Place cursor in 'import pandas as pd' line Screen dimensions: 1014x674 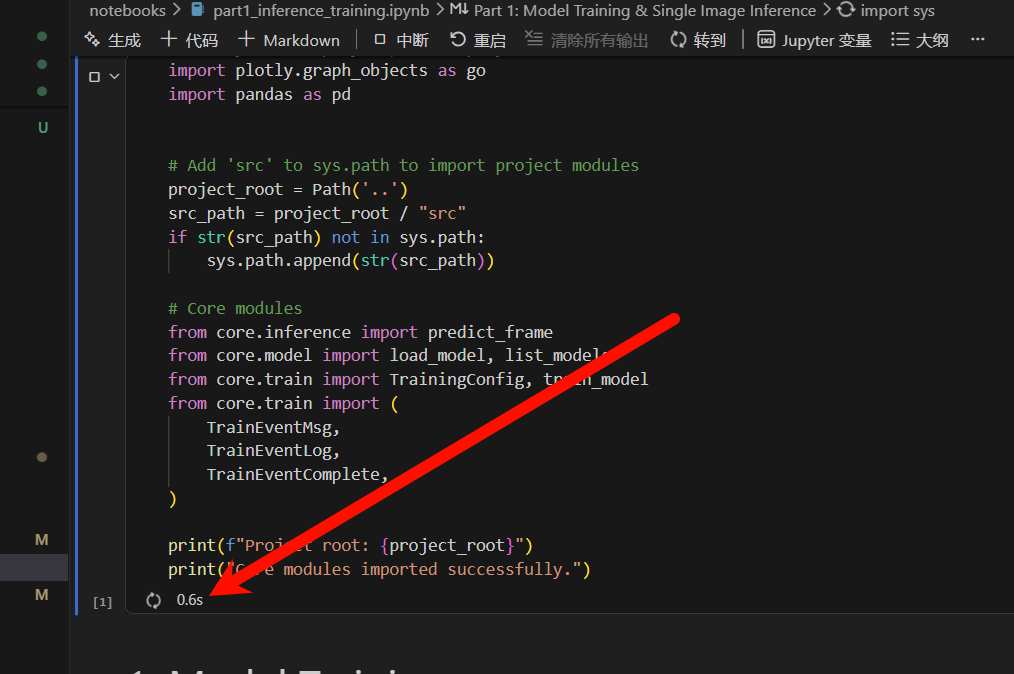coord(259,94)
